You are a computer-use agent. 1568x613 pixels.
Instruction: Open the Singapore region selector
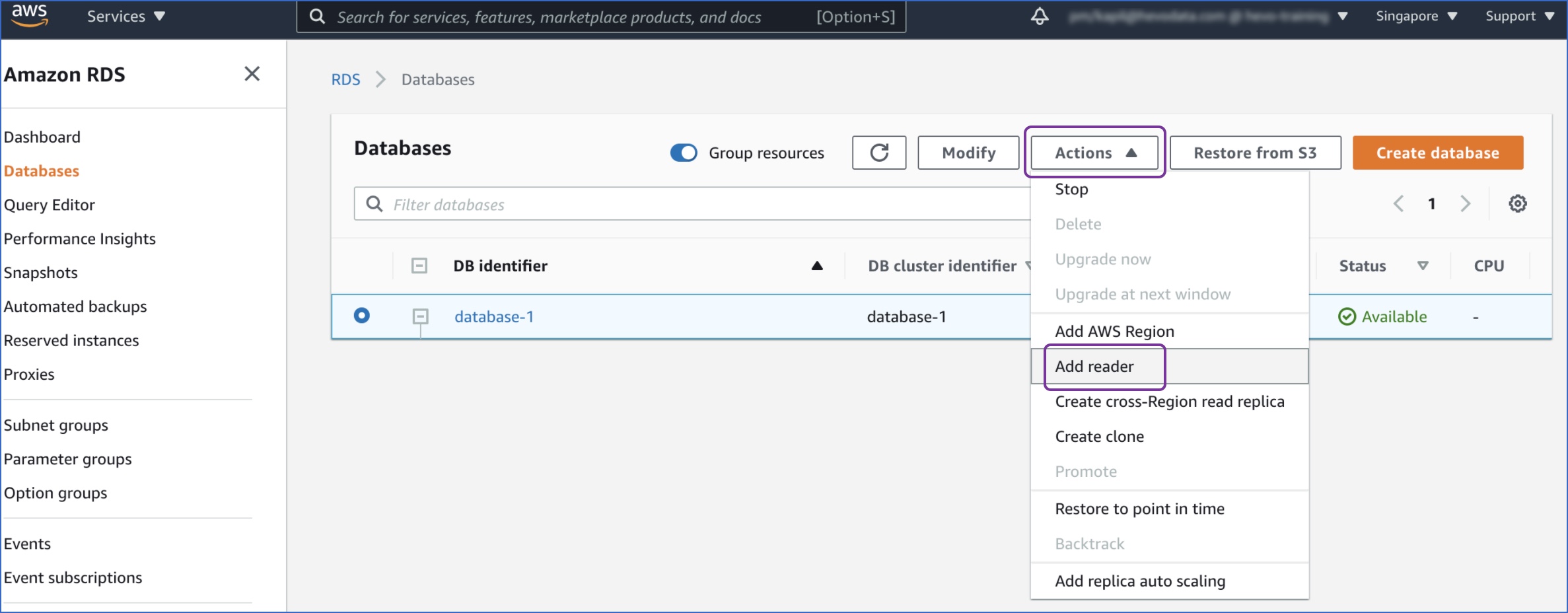tap(1415, 16)
